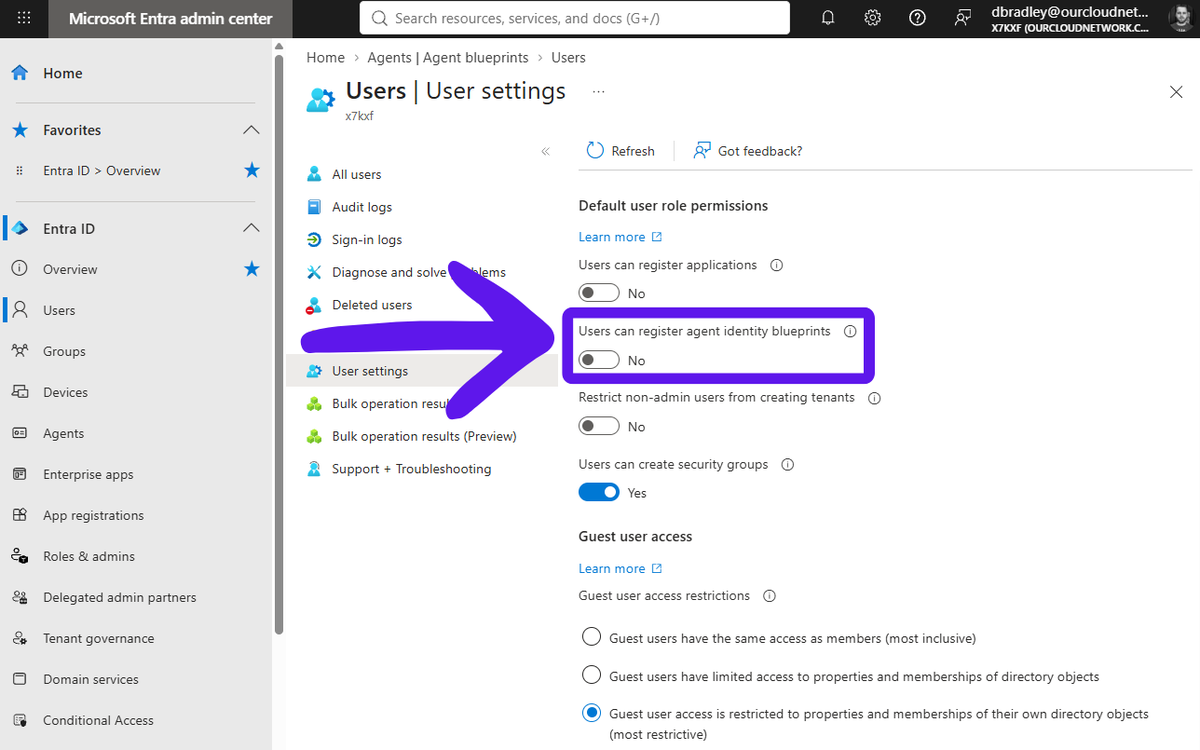This screenshot has height=750, width=1200.
Task: Toggle Users can register agent identity blueprints
Action: coord(599,360)
